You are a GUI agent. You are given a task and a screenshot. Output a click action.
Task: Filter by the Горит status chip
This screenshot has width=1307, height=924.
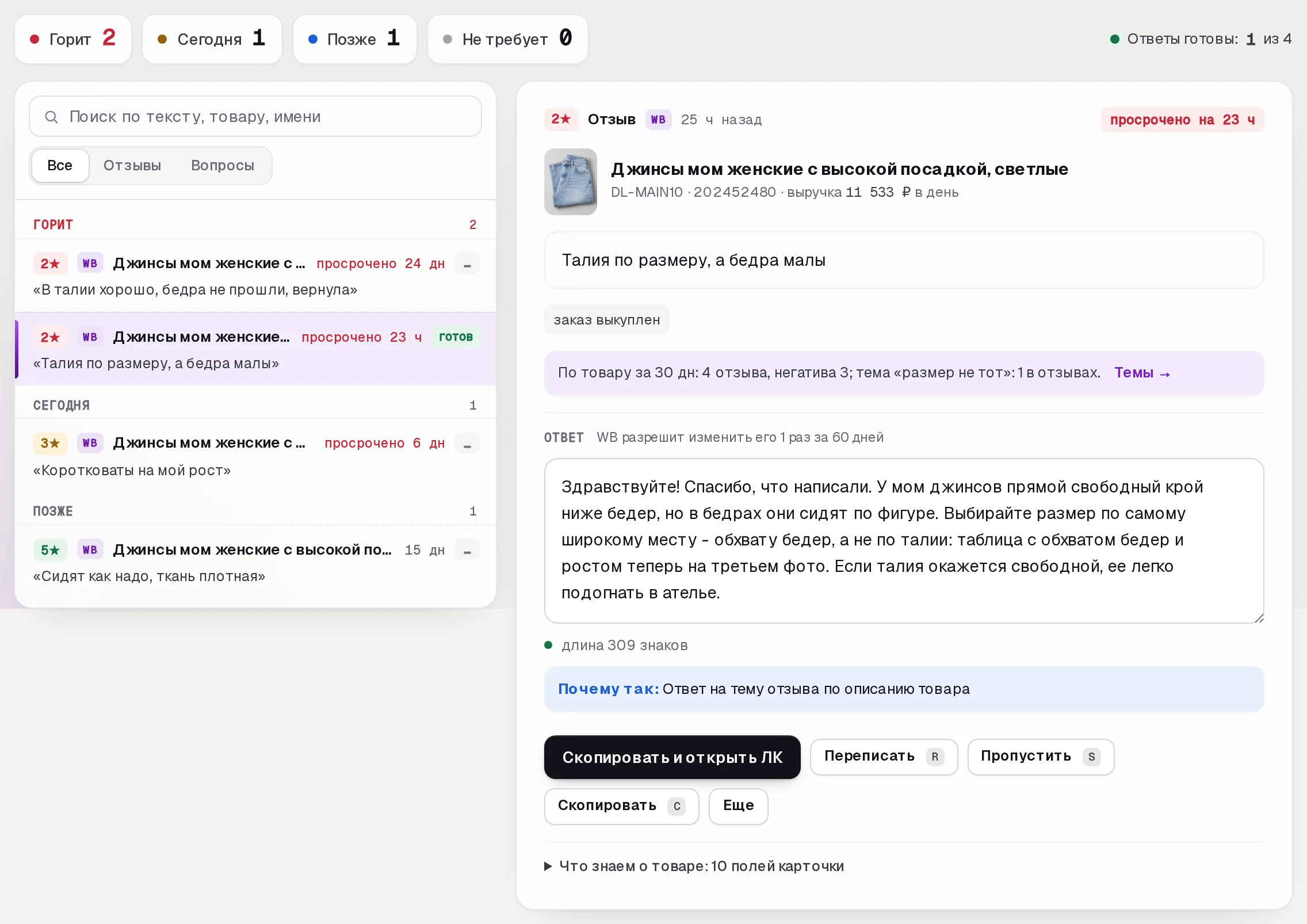click(x=73, y=39)
